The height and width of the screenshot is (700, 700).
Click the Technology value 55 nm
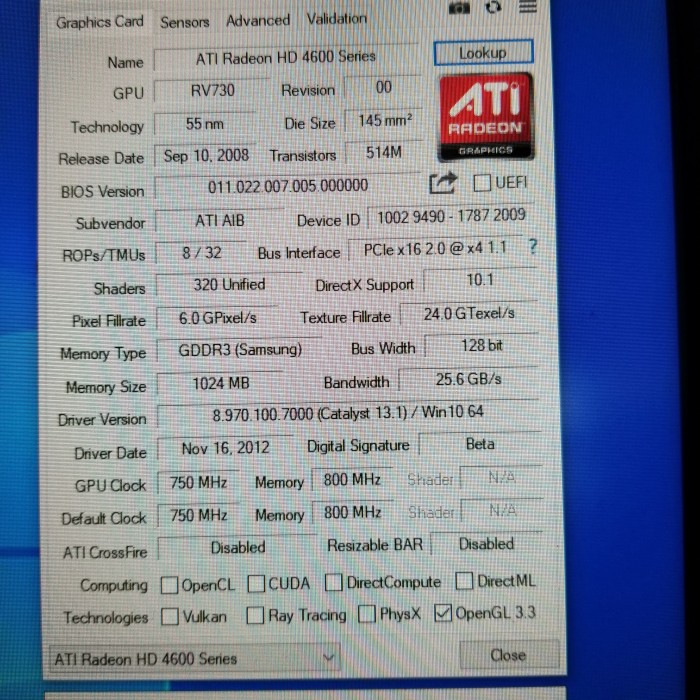click(x=205, y=124)
